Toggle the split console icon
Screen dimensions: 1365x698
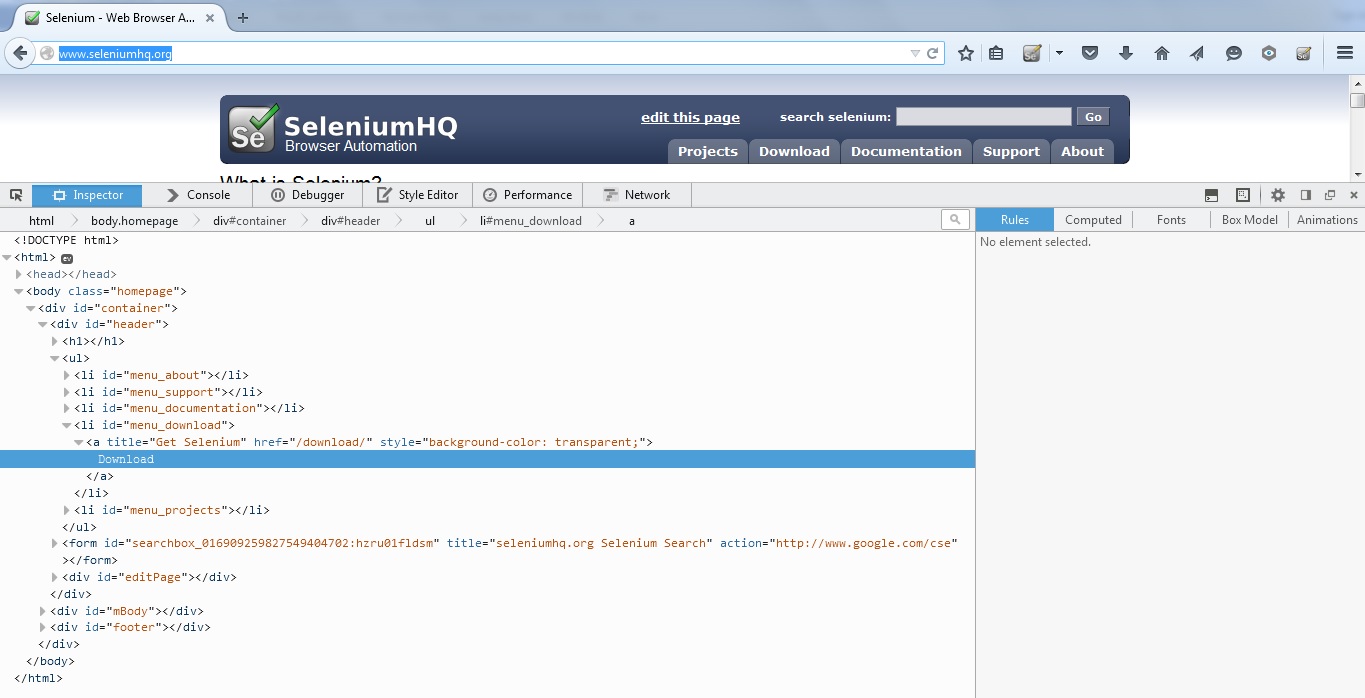tap(1211, 195)
